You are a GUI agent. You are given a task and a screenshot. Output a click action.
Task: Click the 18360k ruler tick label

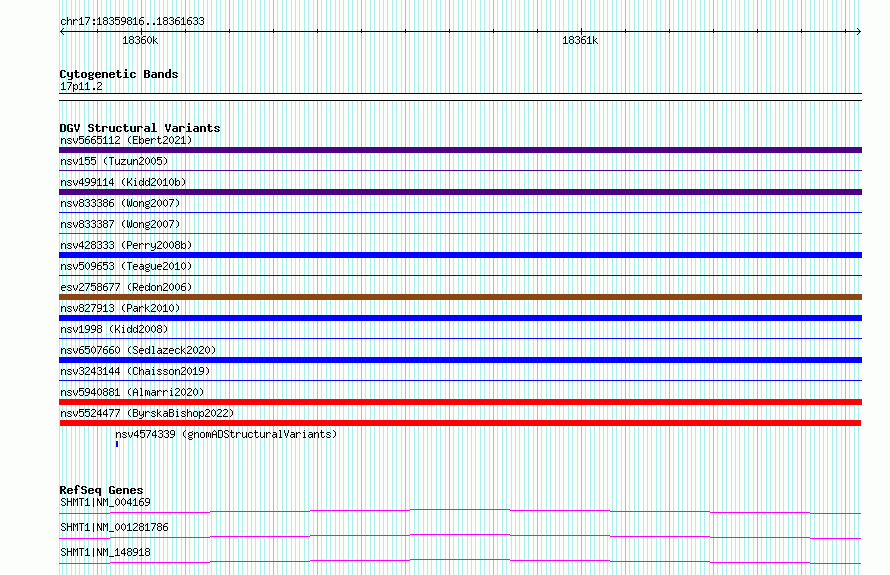click(140, 41)
